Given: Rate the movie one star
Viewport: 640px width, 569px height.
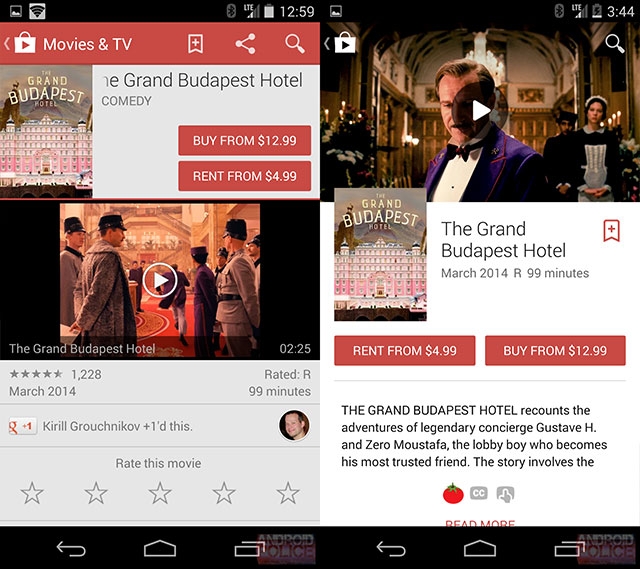Looking at the screenshot, I should tap(32, 493).
